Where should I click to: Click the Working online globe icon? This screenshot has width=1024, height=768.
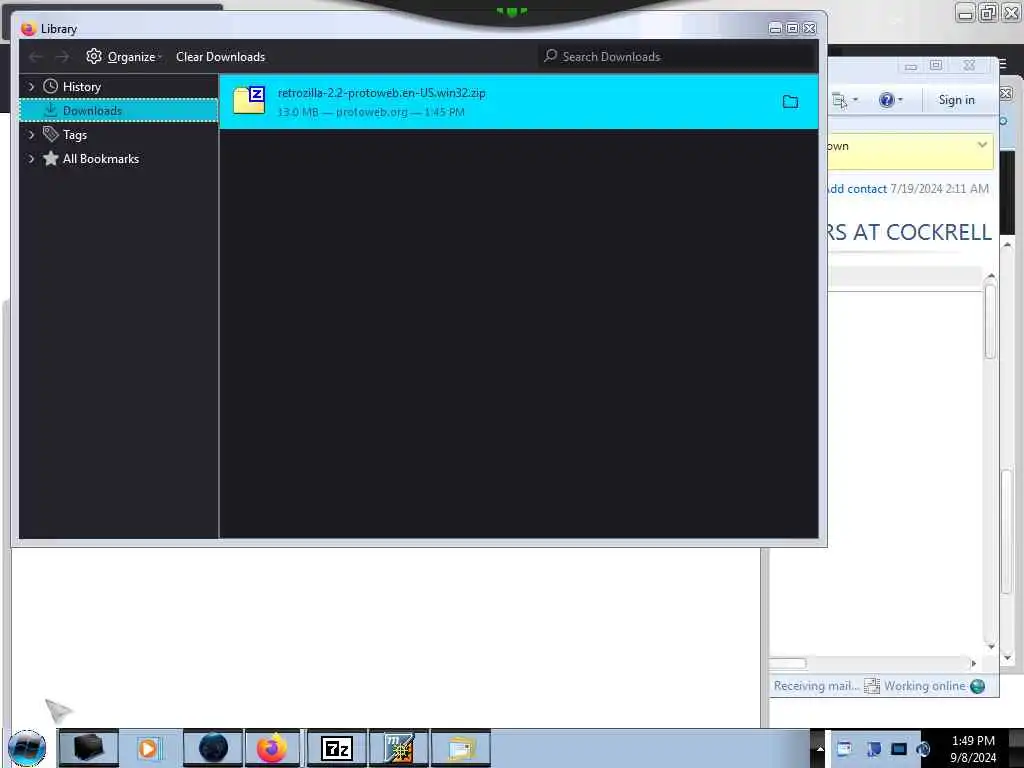coord(978,686)
